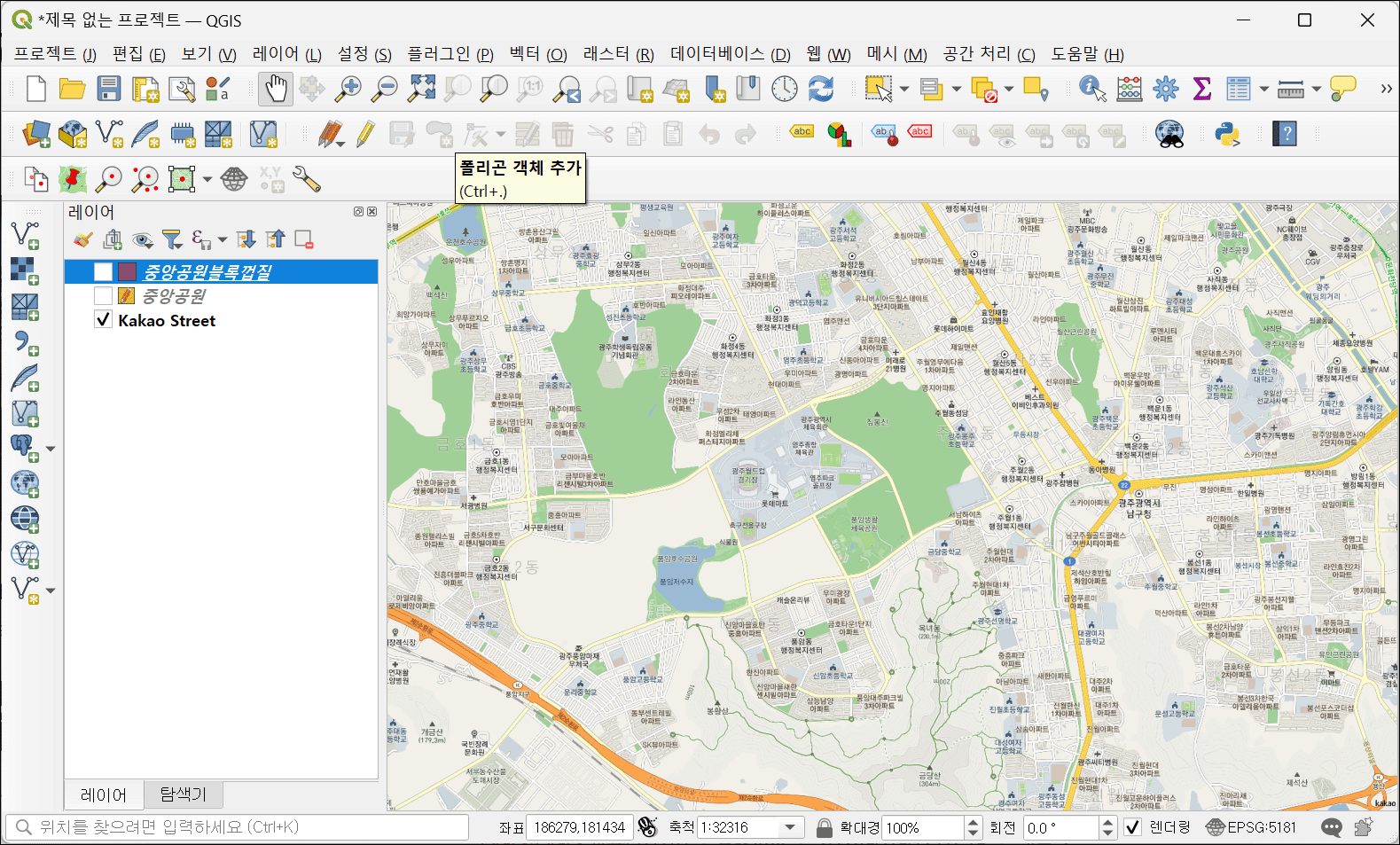The image size is (1400, 845).
Task: Expand the Select Features tool dropdown arrow
Action: click(x=903, y=89)
